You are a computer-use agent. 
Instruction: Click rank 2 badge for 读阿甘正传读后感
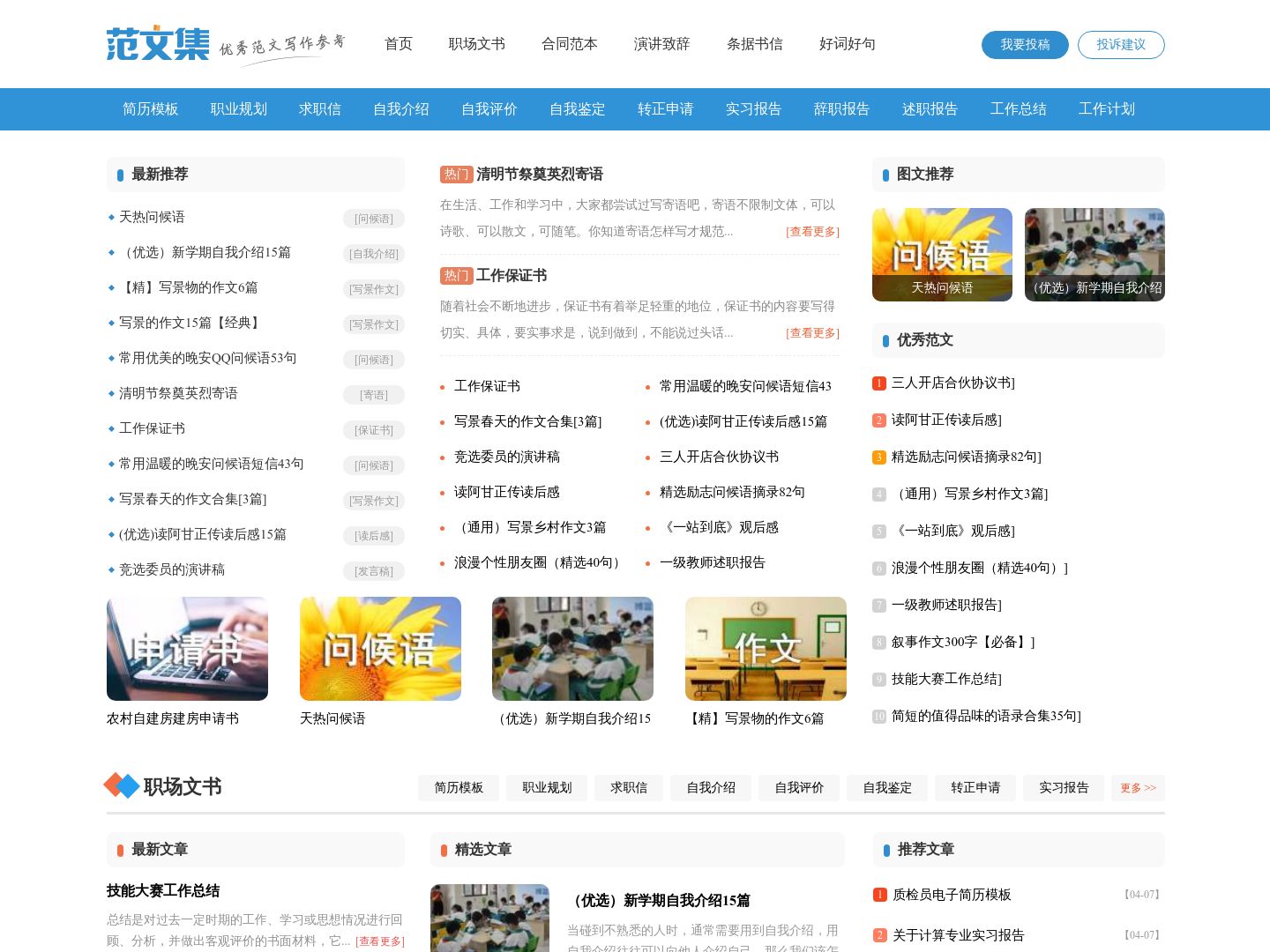(x=878, y=420)
